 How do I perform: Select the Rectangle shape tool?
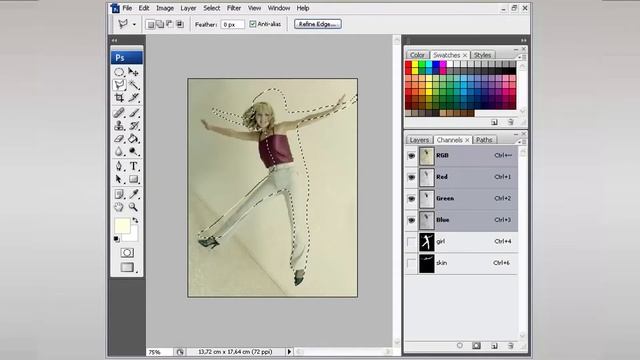pyautogui.click(x=133, y=179)
